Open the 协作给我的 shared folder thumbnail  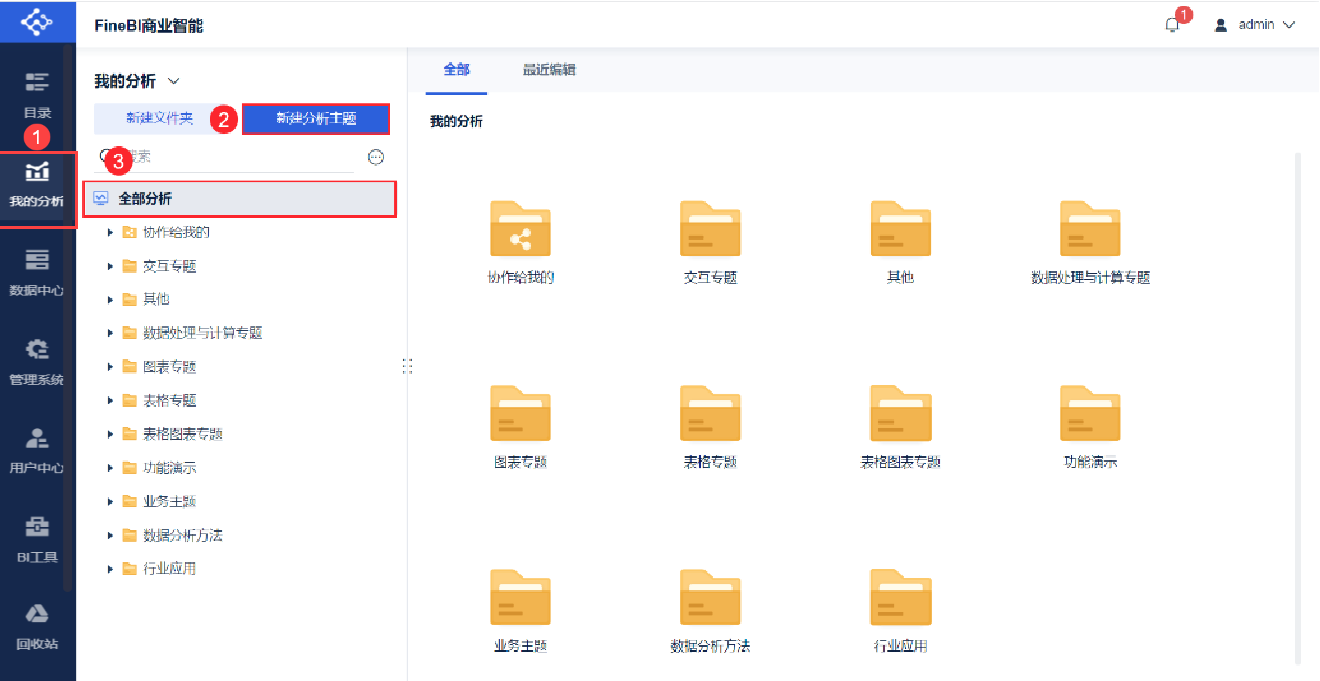[520, 229]
